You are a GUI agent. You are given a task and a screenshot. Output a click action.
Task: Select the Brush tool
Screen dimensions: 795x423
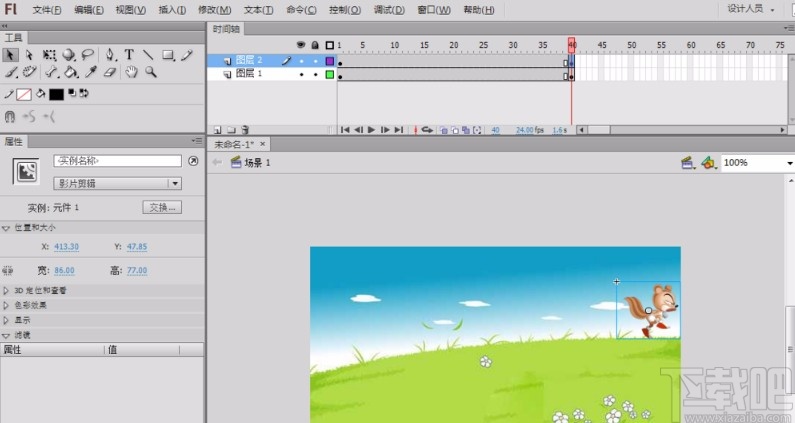pos(11,73)
